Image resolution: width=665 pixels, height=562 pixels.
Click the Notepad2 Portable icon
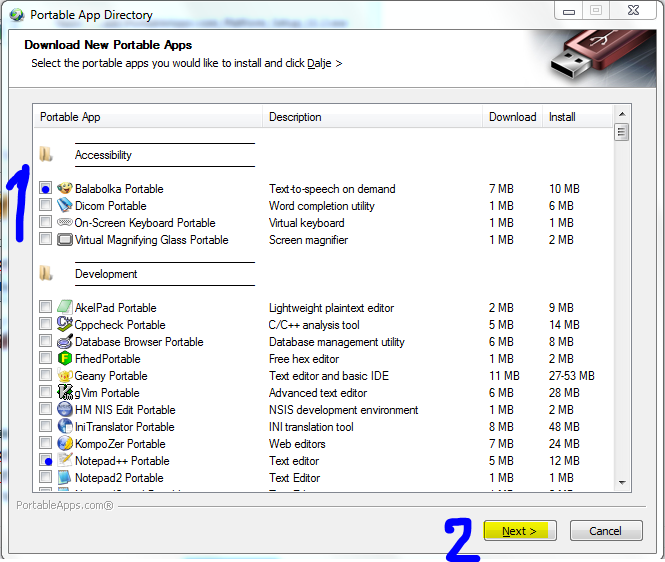click(64, 478)
